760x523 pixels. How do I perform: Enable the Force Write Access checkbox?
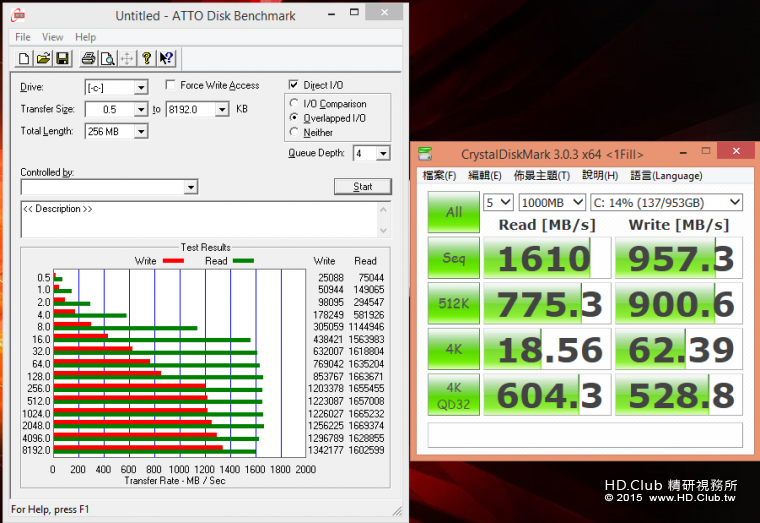coord(171,86)
